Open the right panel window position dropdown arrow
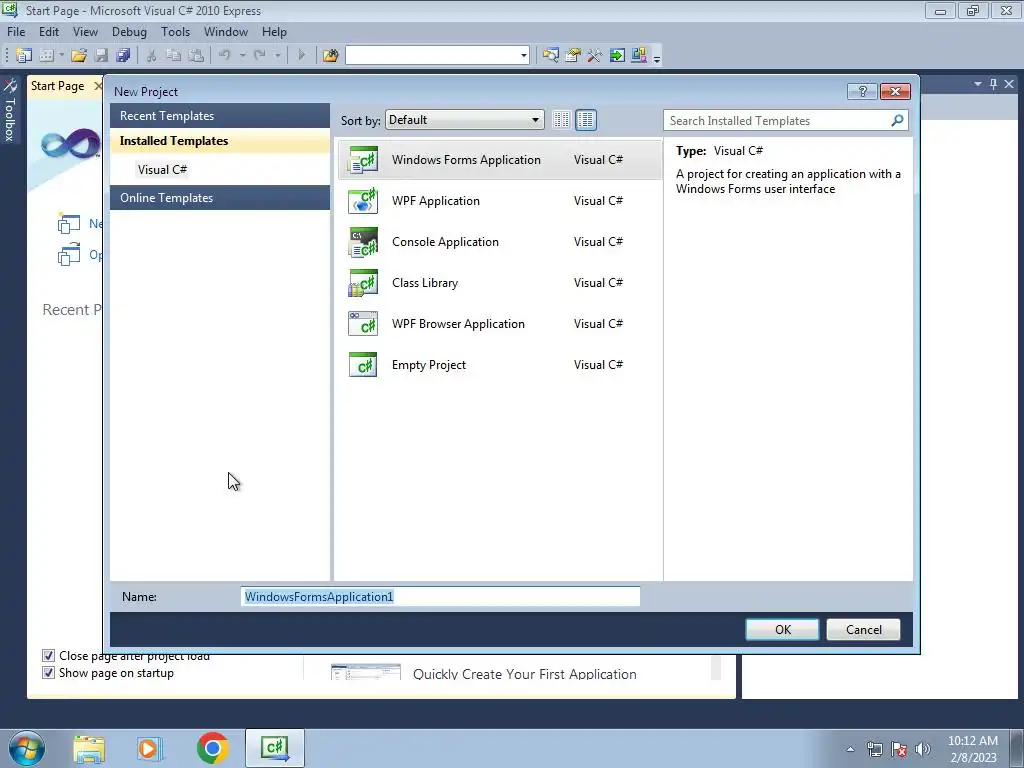Screen dimensions: 1024x768 coord(978,84)
